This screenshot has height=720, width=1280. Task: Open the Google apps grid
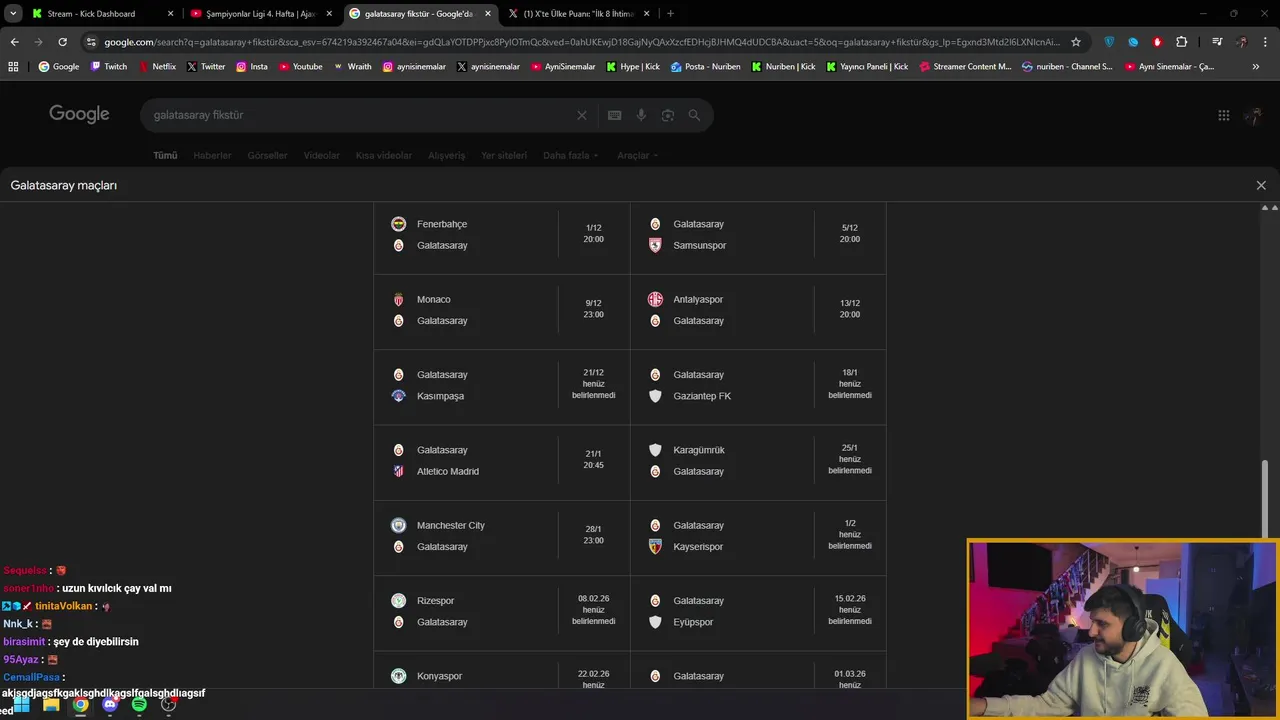point(1223,115)
